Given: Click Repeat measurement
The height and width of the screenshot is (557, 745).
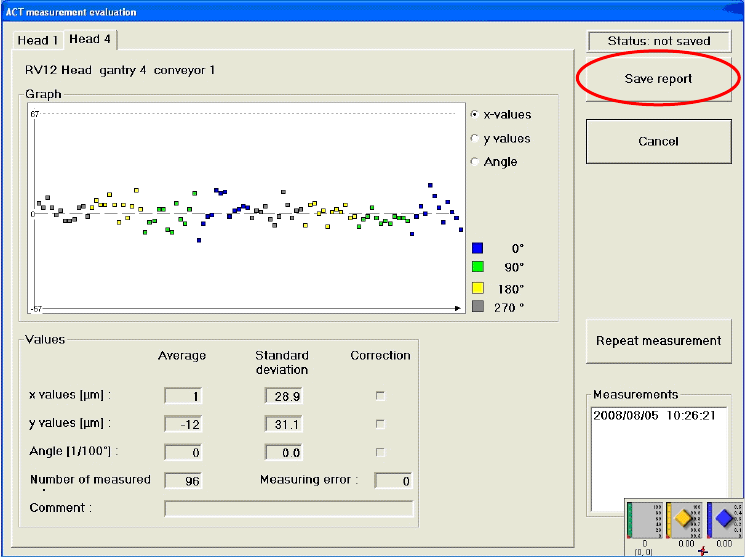Looking at the screenshot, I should pyautogui.click(x=658, y=341).
